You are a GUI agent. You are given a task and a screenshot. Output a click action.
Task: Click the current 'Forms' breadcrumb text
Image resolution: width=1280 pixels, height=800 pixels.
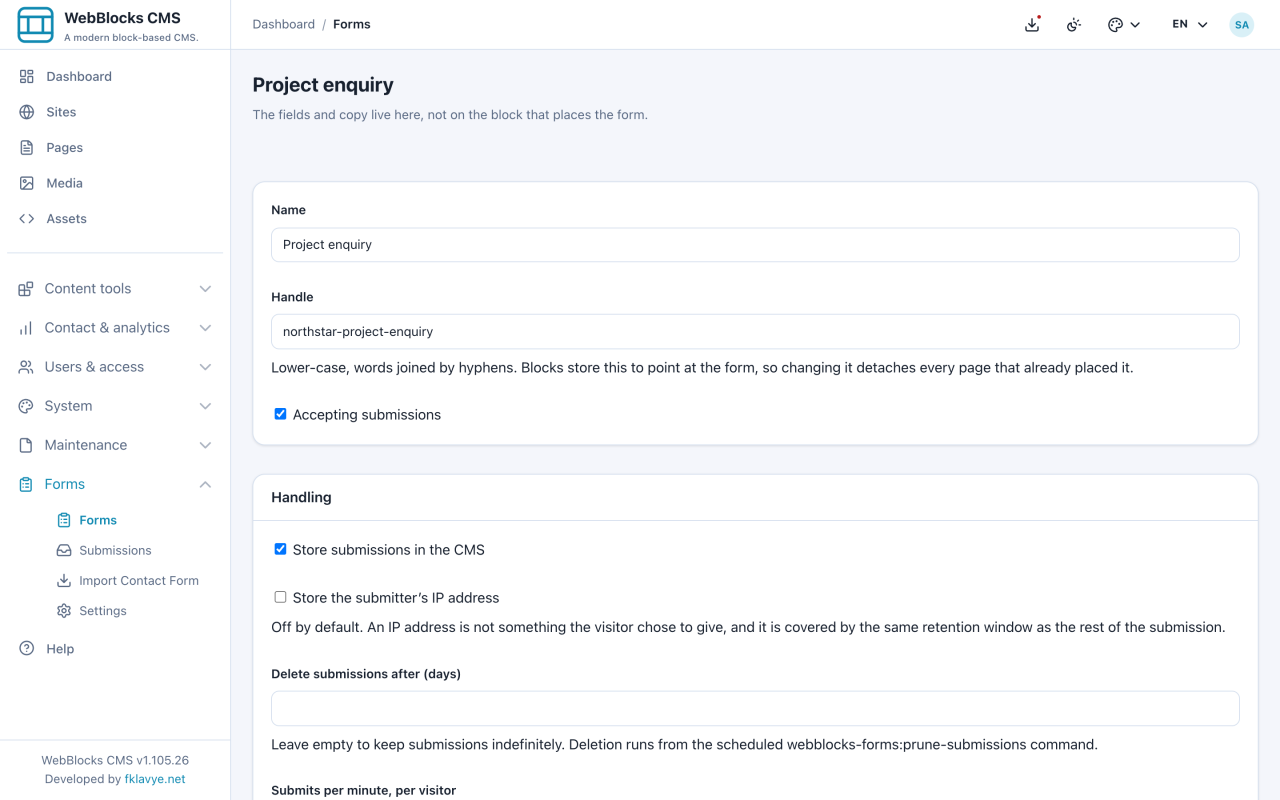(352, 24)
